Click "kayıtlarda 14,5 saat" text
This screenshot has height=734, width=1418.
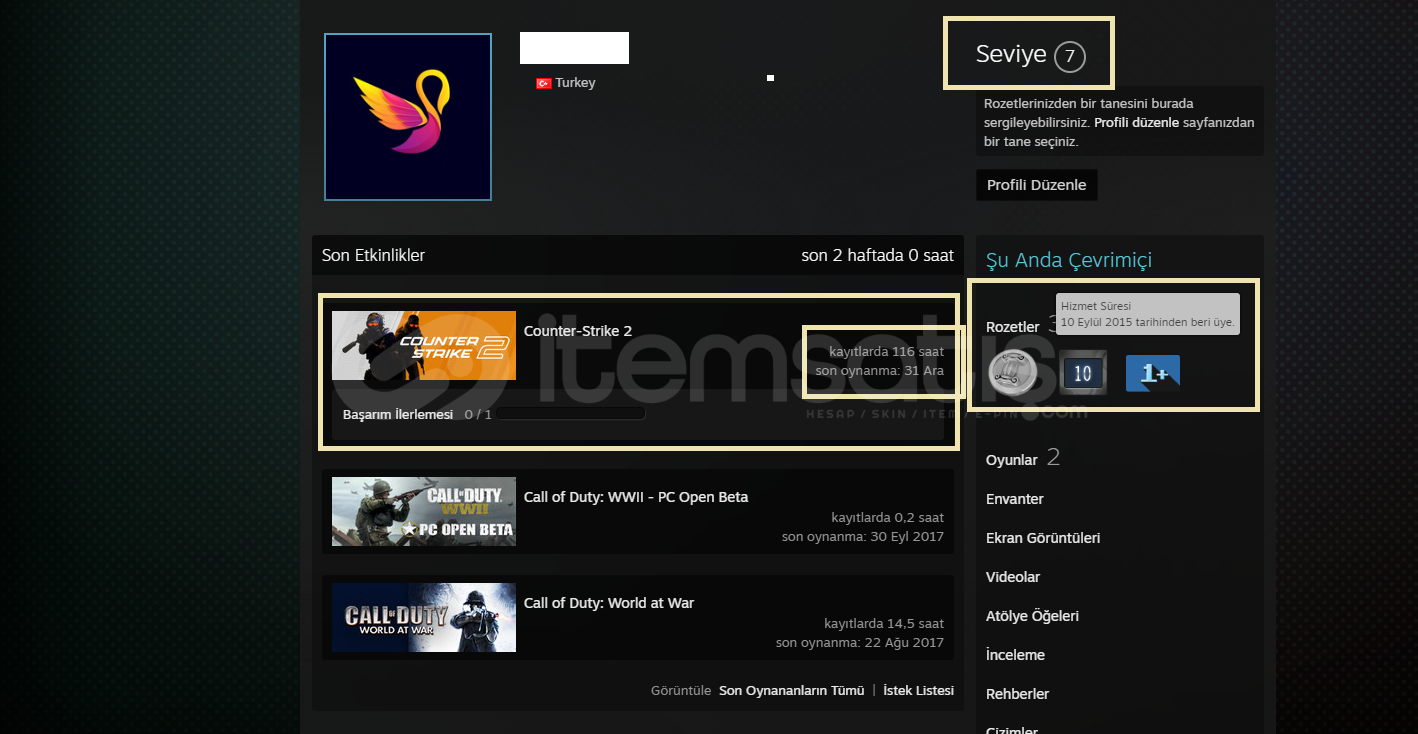[x=884, y=624]
